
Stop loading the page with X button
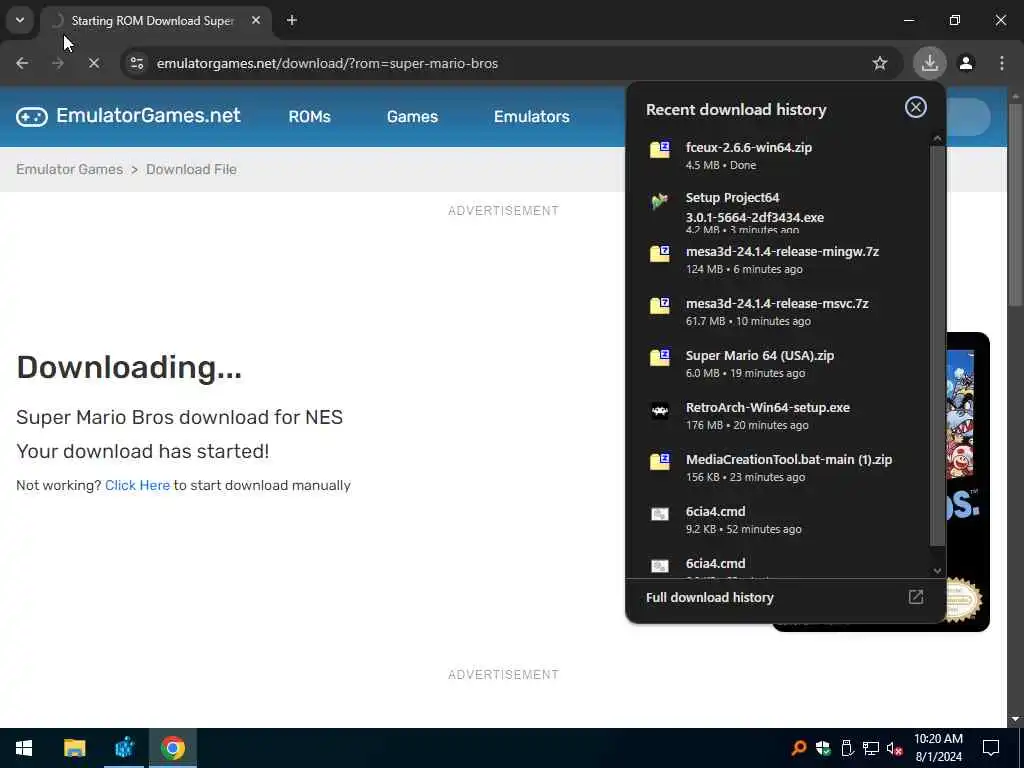pos(93,63)
